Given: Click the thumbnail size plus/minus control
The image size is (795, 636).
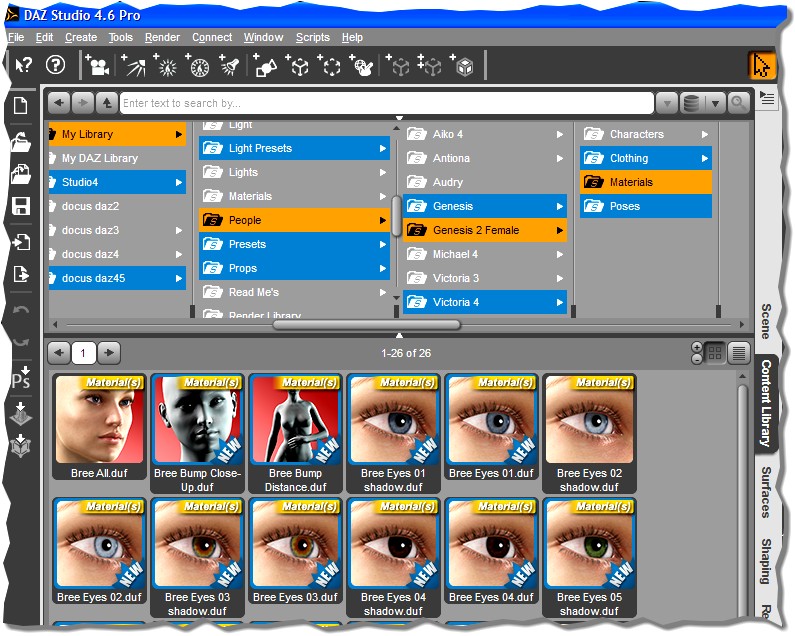Looking at the screenshot, I should [697, 353].
